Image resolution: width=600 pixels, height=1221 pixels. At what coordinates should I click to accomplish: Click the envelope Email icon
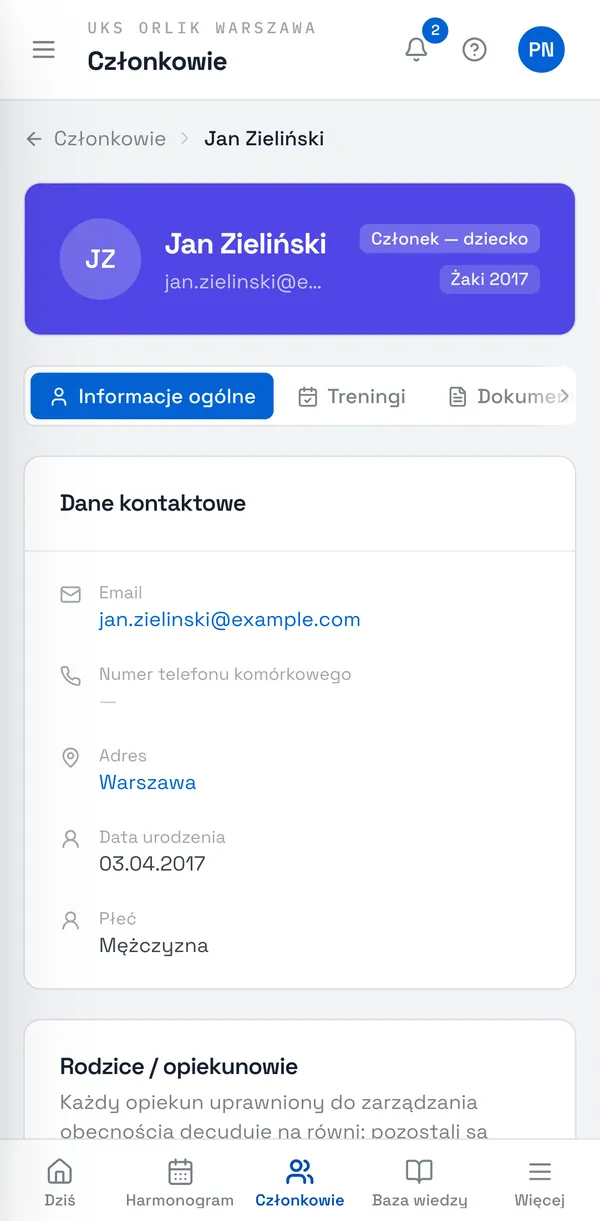coord(70,595)
